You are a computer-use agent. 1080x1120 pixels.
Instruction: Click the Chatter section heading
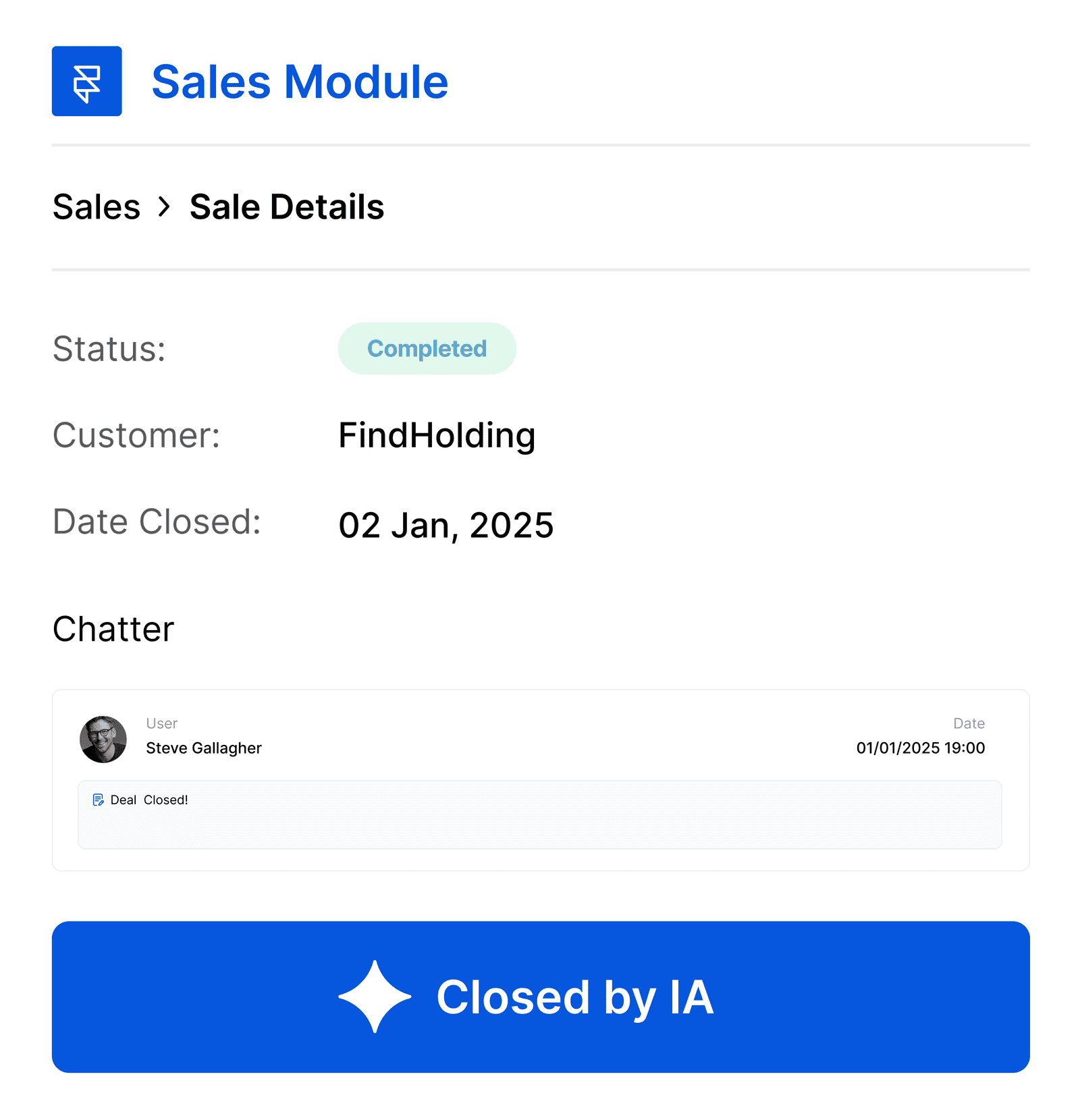pyautogui.click(x=113, y=629)
